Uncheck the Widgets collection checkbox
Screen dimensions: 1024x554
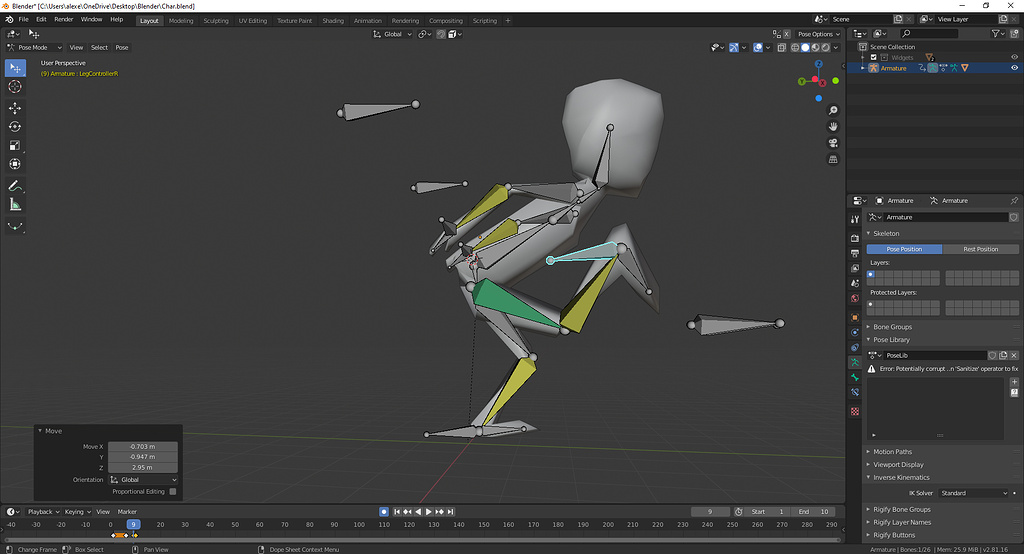(874, 57)
